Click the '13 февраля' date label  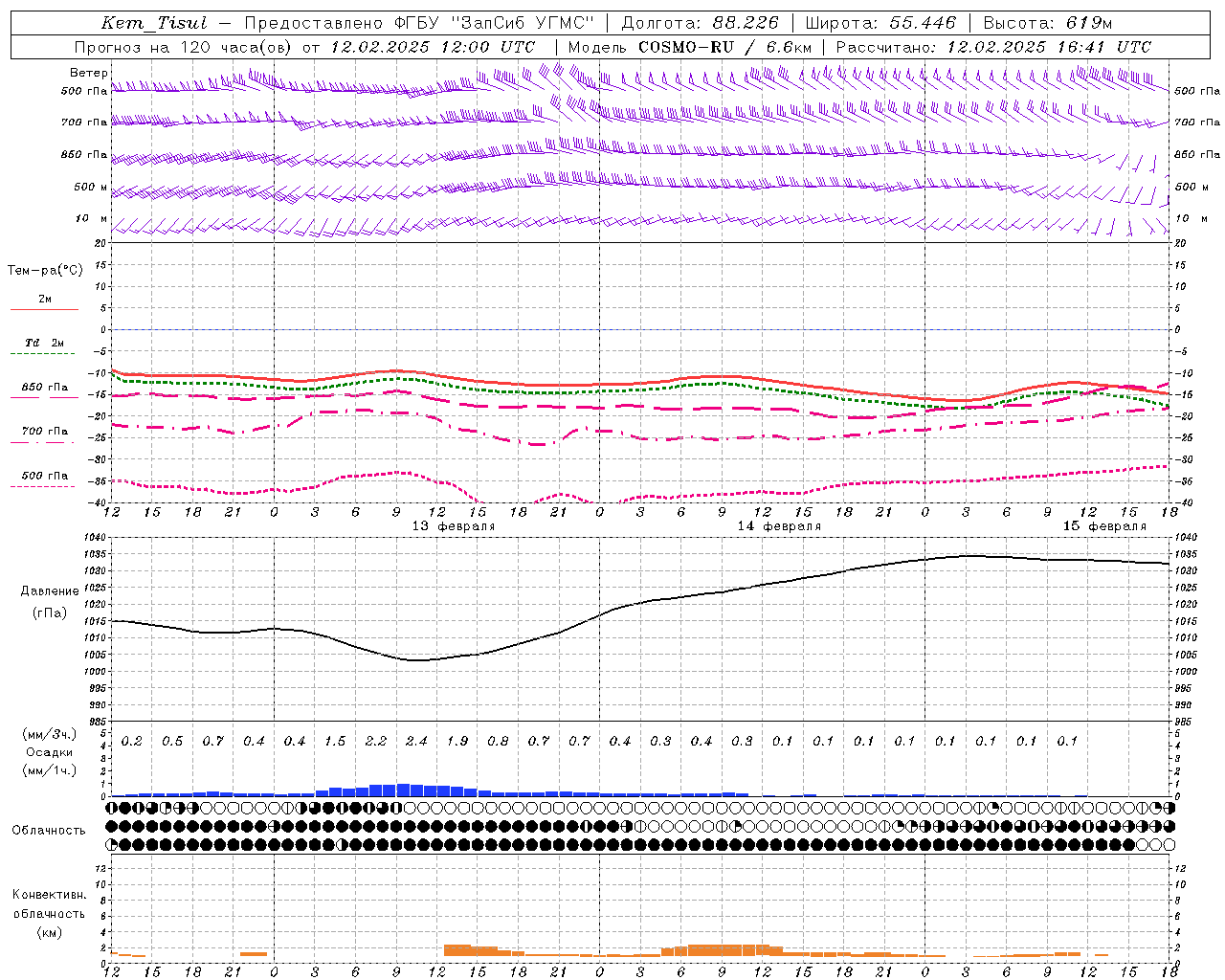point(454,526)
